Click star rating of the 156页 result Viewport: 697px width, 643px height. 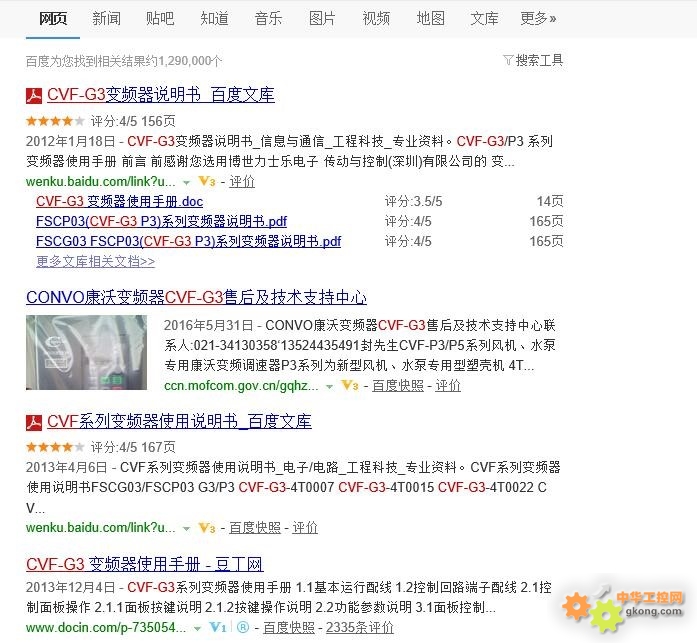55,121
